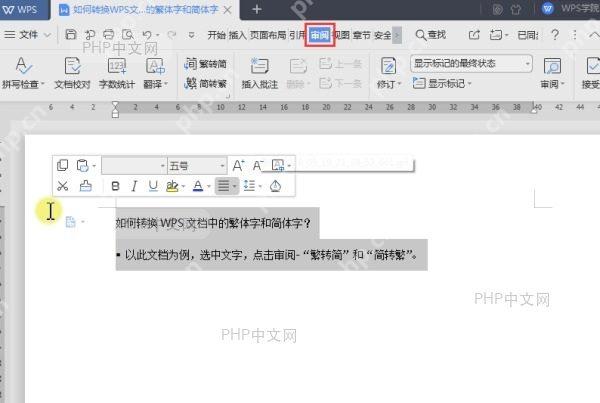Open the 五号 font size dropdown
600x403 pixels.
tap(197, 166)
